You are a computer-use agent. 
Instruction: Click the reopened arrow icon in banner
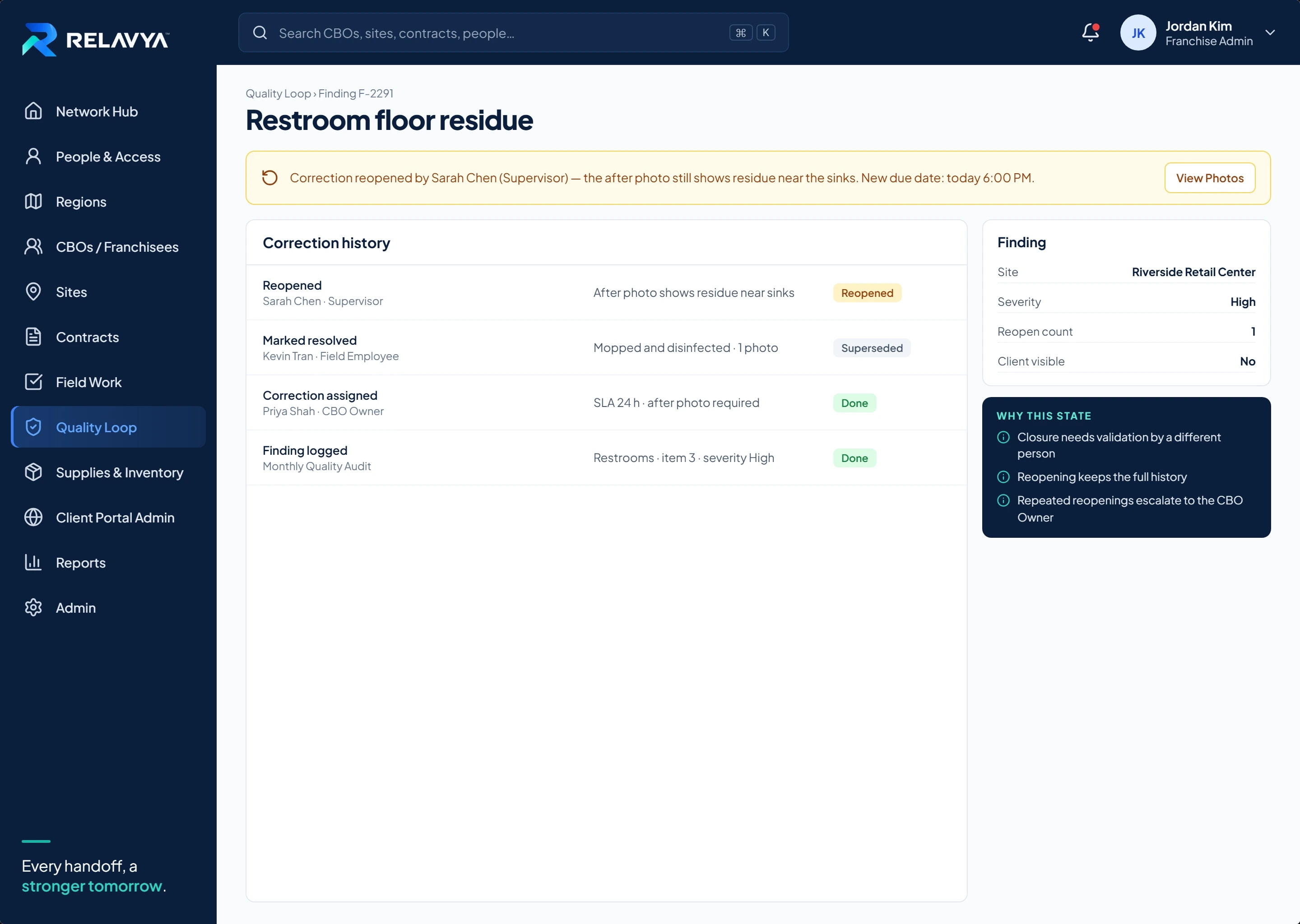tap(270, 177)
